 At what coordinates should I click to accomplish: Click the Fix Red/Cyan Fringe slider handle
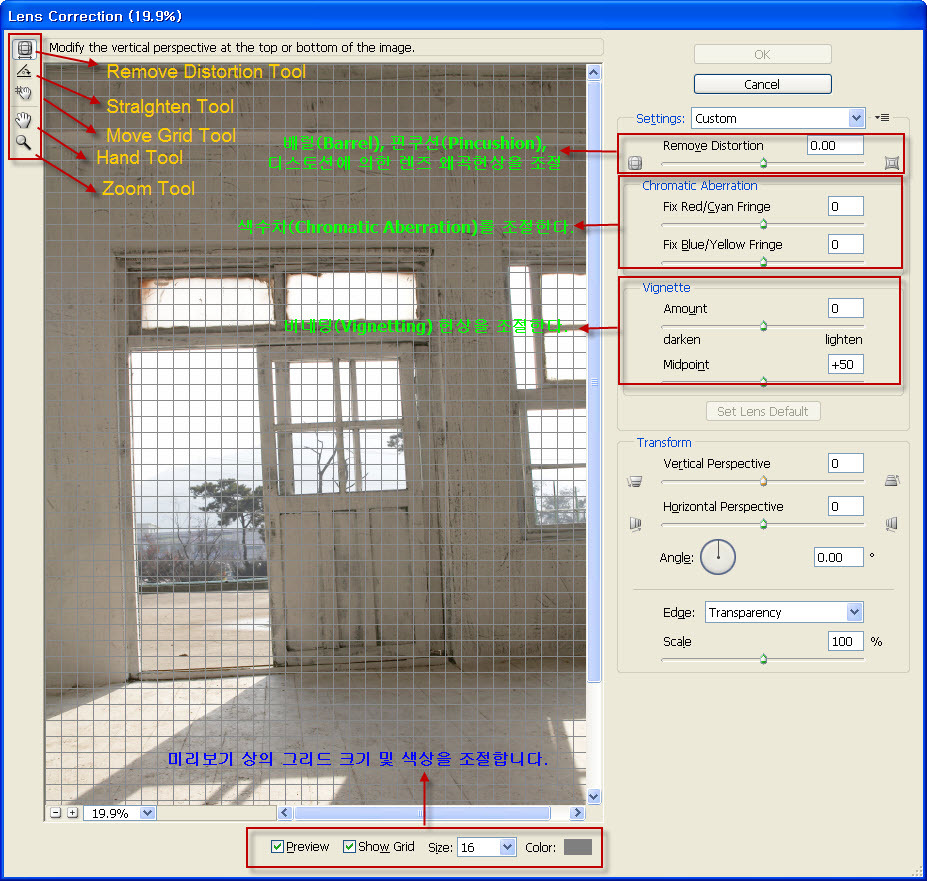pyautogui.click(x=763, y=224)
